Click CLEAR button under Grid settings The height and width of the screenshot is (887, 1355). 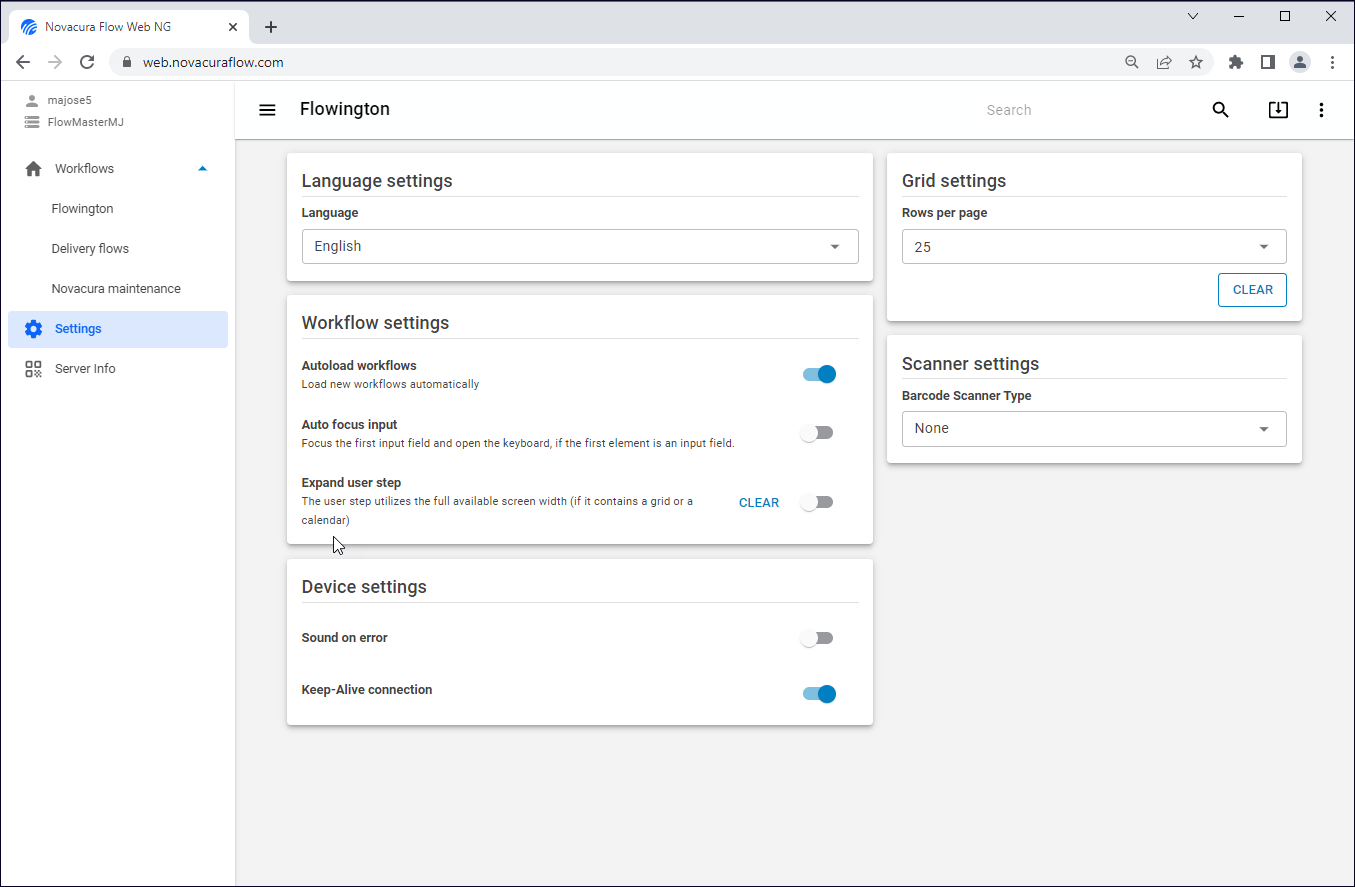coord(1252,290)
